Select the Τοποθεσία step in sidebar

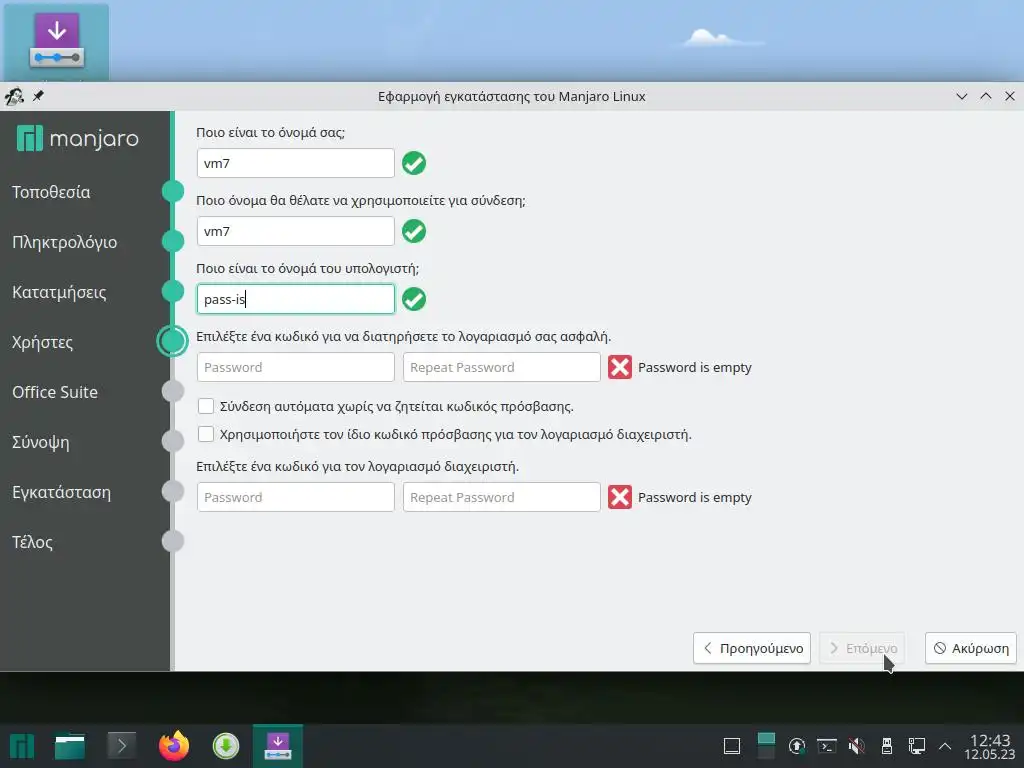click(51, 192)
